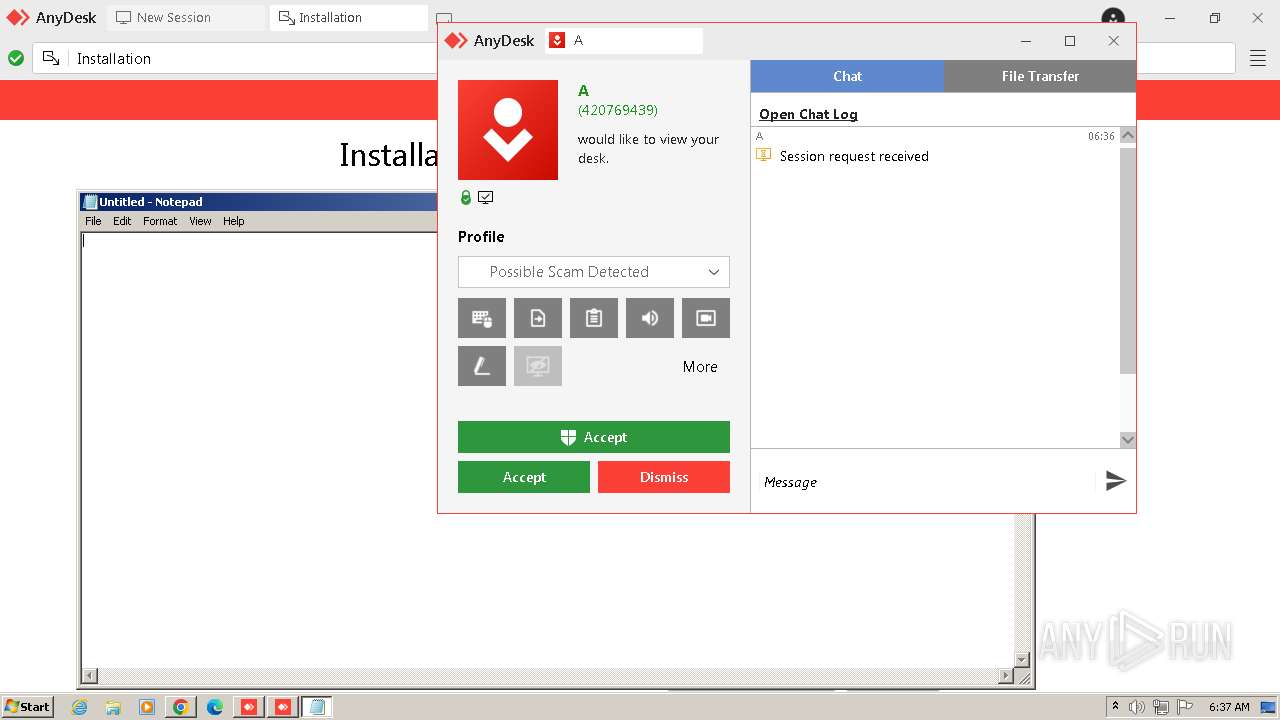Toggle sound transmission permission
The width and height of the screenshot is (1280, 720).
(x=650, y=318)
